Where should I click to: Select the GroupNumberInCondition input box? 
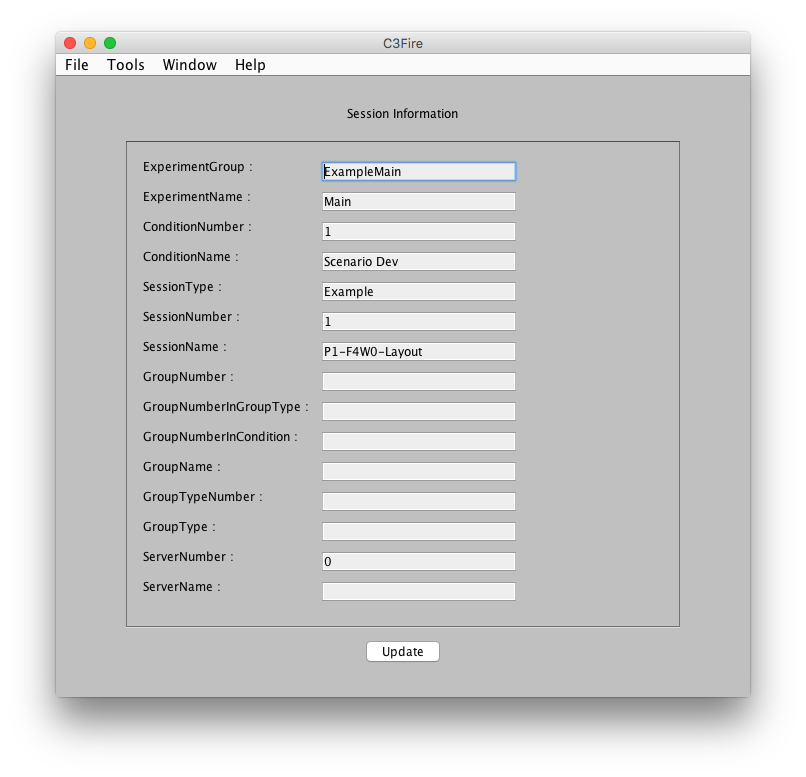tap(418, 442)
